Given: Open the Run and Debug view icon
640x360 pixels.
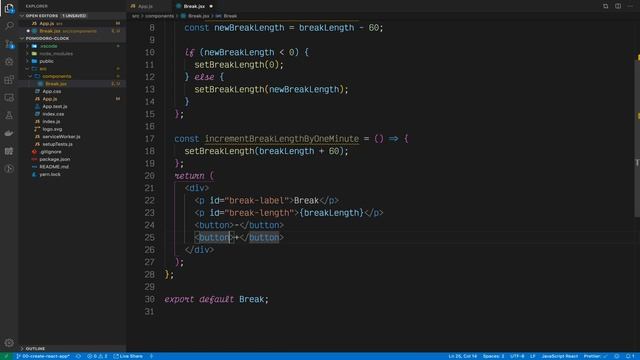Looking at the screenshot, I should click(9, 62).
